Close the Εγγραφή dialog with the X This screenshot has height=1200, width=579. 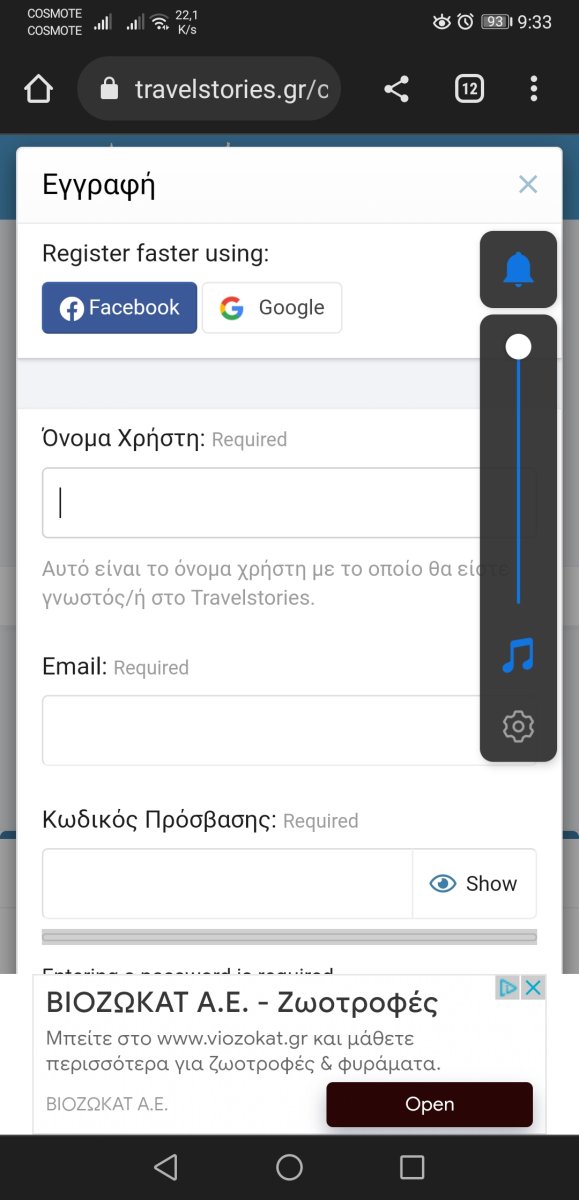[x=528, y=184]
